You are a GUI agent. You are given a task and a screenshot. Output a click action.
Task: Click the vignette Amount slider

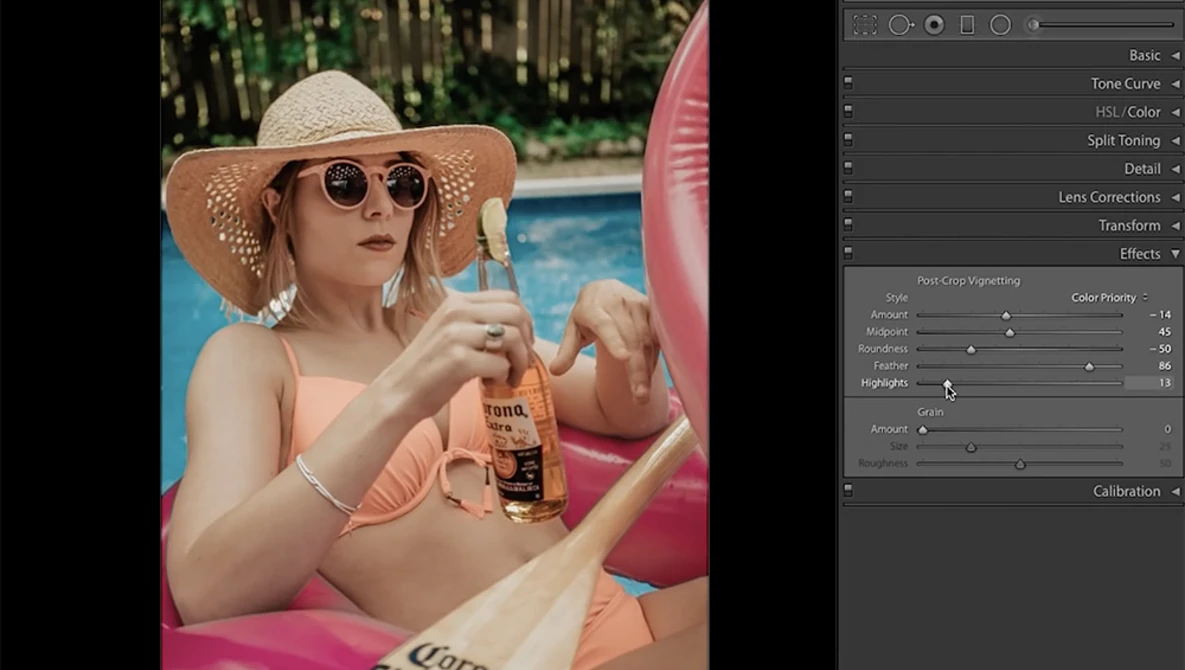coord(1019,315)
